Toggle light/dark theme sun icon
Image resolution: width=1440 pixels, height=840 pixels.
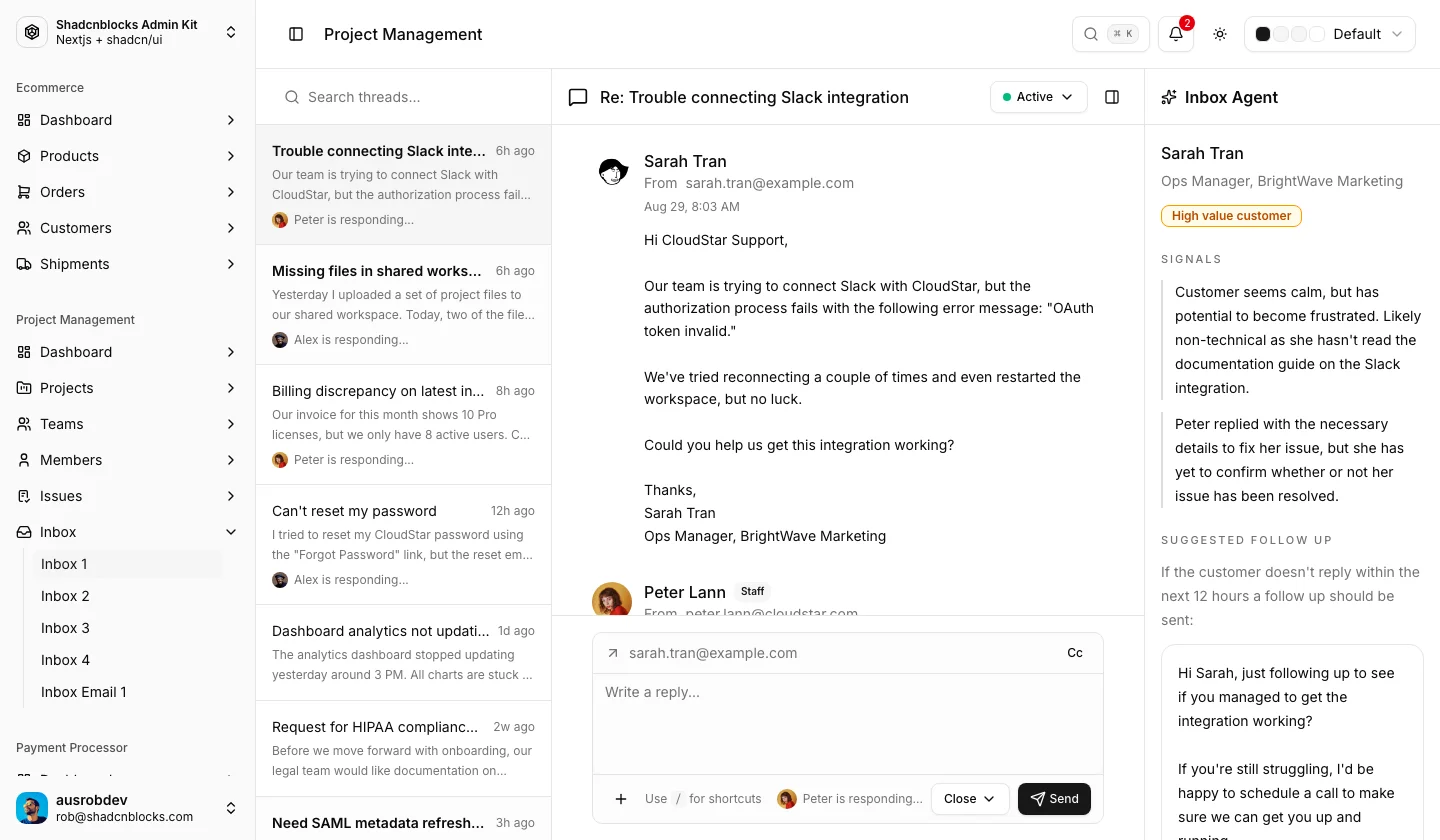(x=1220, y=34)
